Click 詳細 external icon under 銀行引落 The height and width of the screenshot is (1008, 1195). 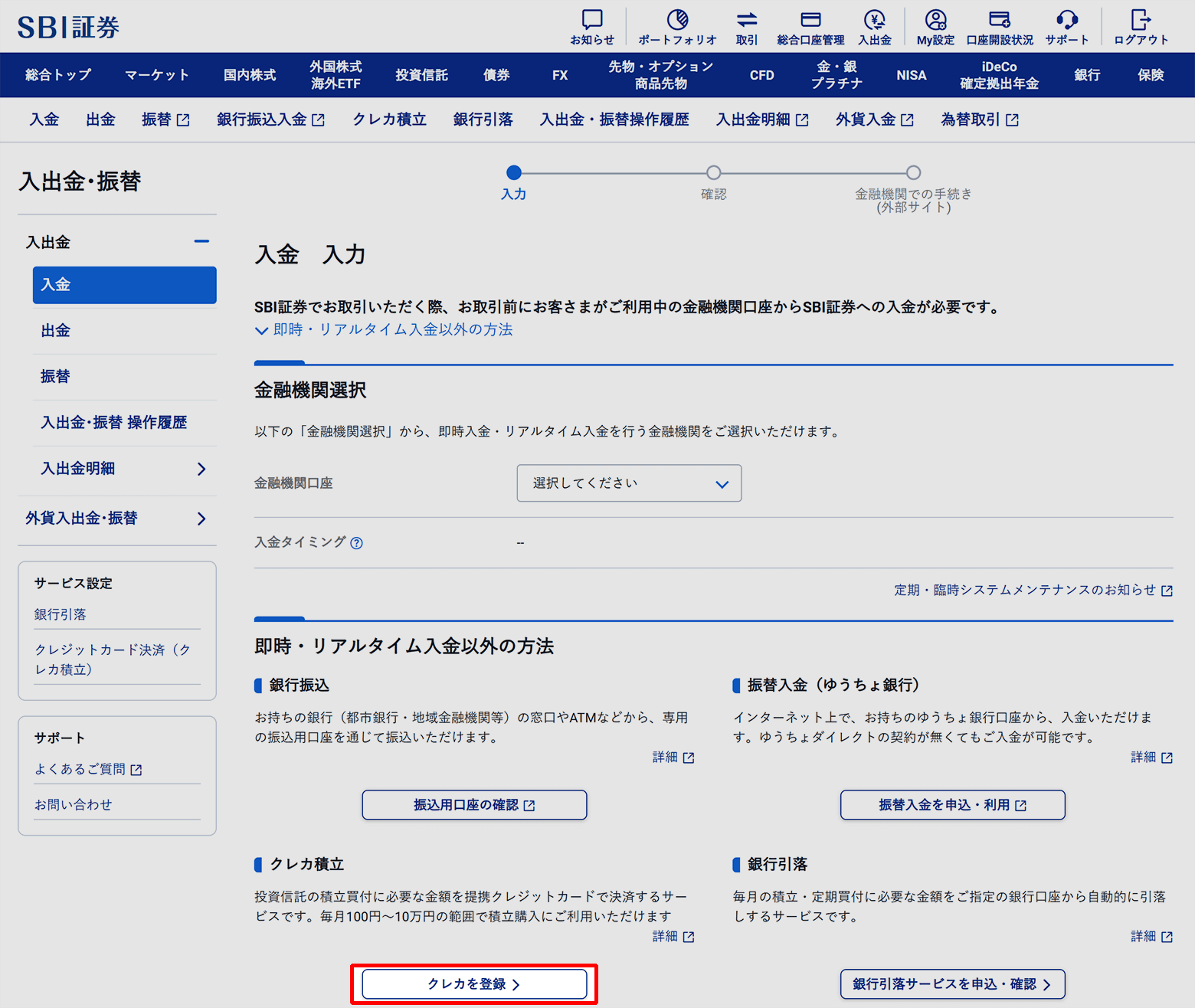1167,937
